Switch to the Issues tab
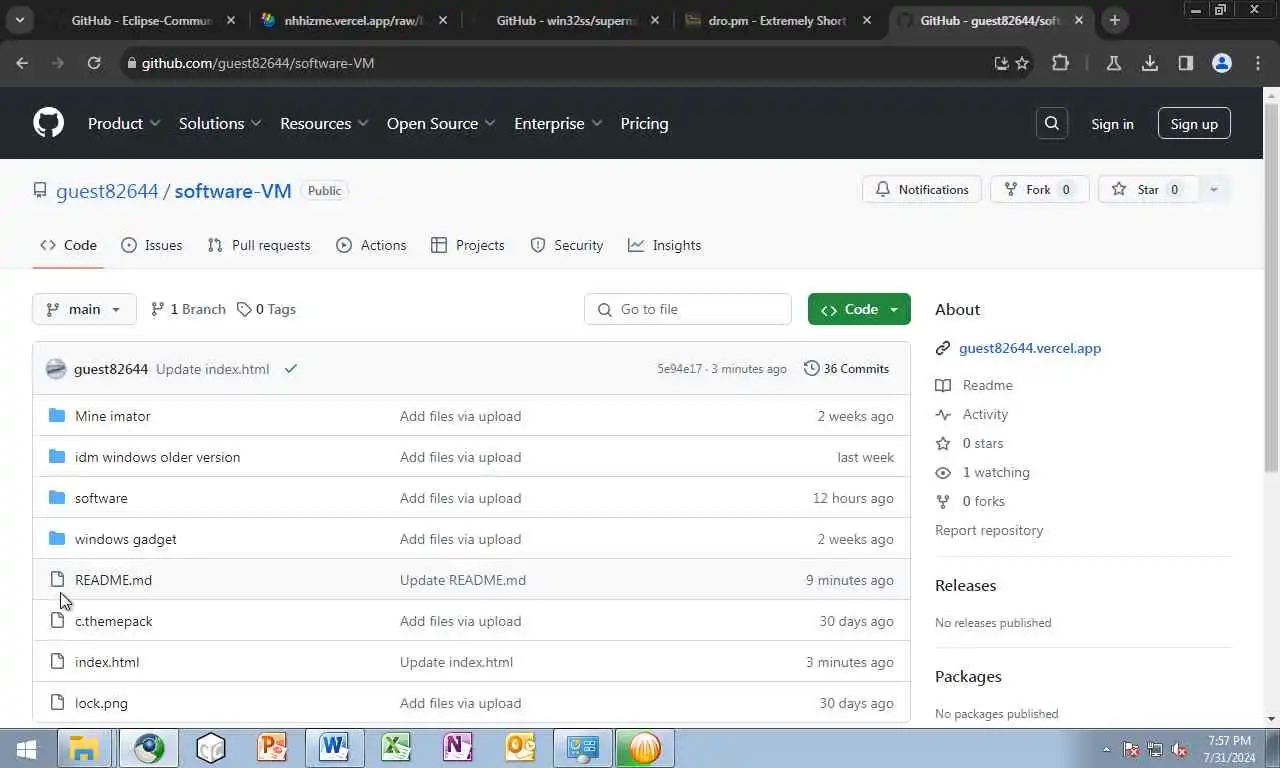This screenshot has height=768, width=1280. (152, 245)
